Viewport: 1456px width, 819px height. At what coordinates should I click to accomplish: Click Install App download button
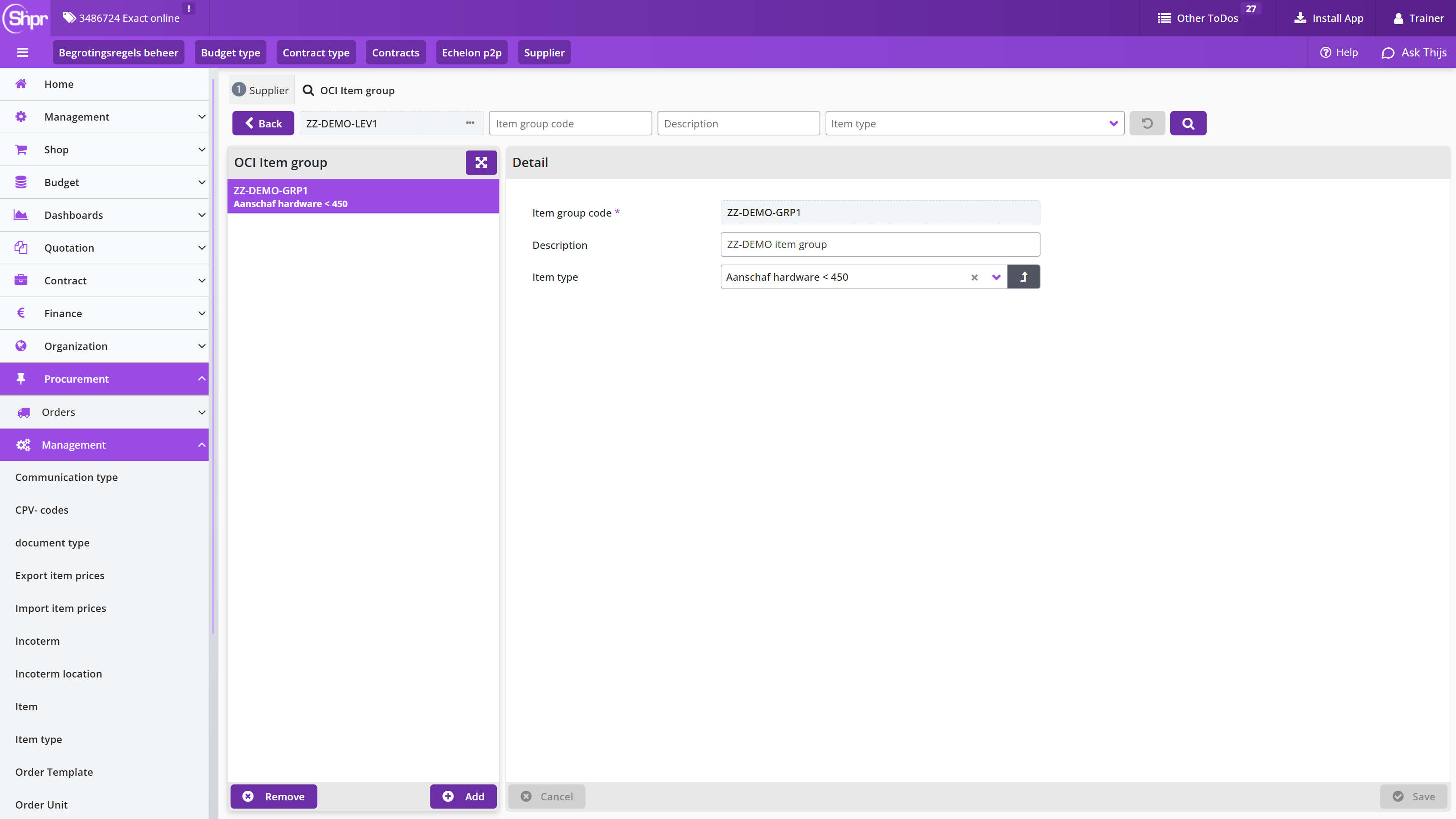[1329, 18]
